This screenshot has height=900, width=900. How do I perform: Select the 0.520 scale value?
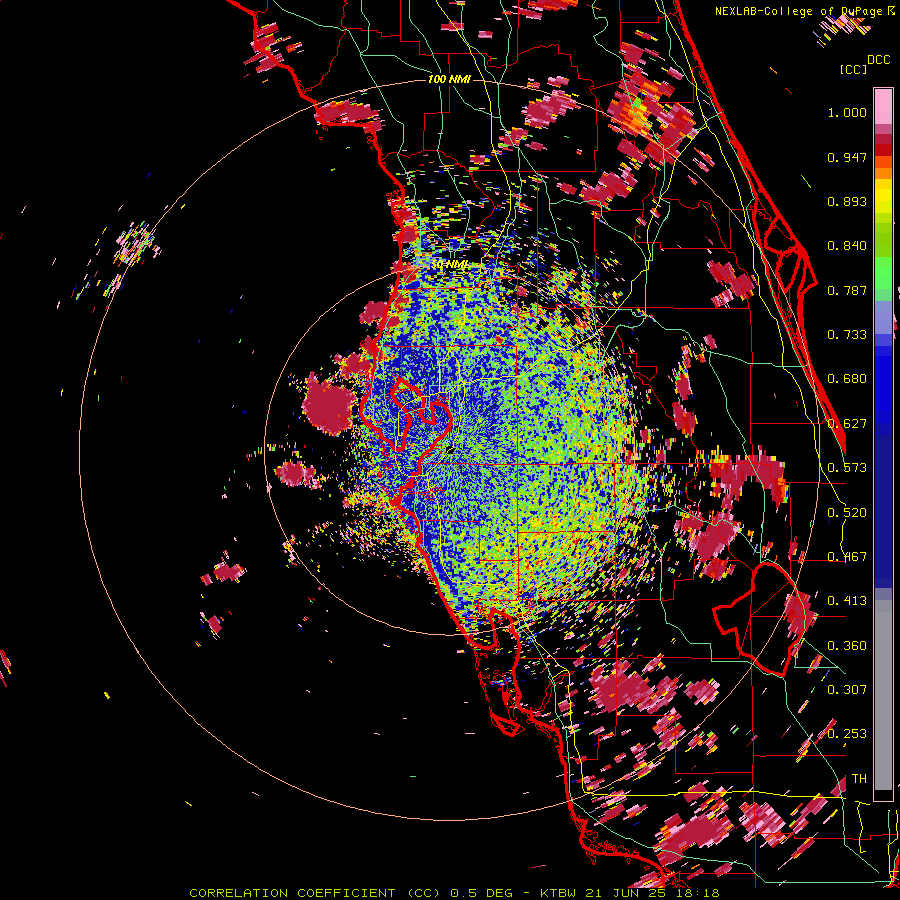(847, 513)
